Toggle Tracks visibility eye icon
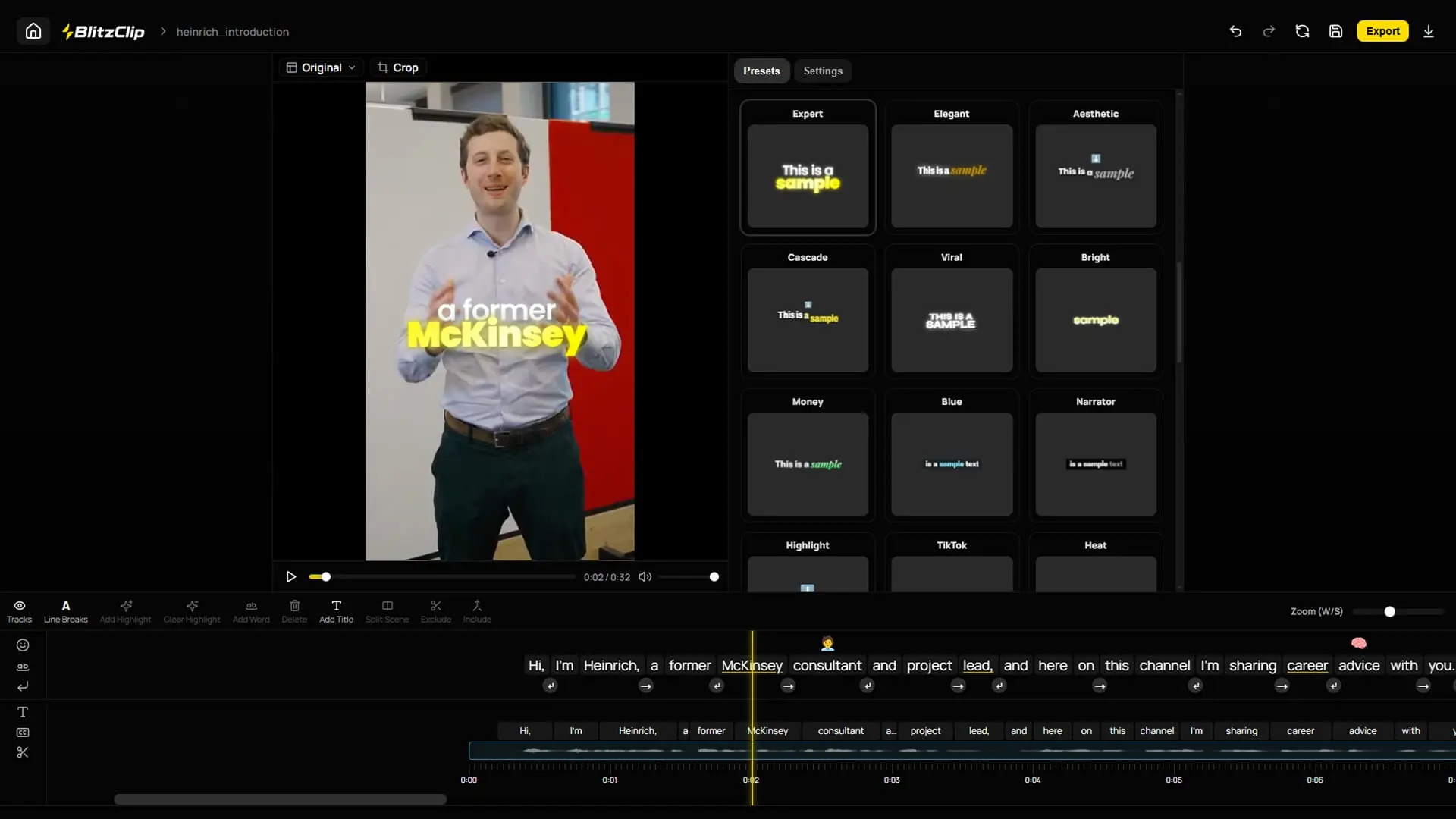 point(20,611)
